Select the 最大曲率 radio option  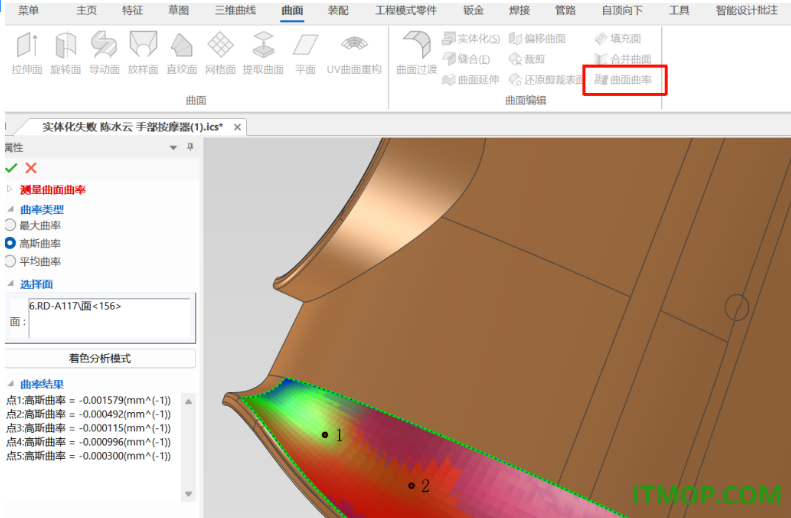click(10, 225)
